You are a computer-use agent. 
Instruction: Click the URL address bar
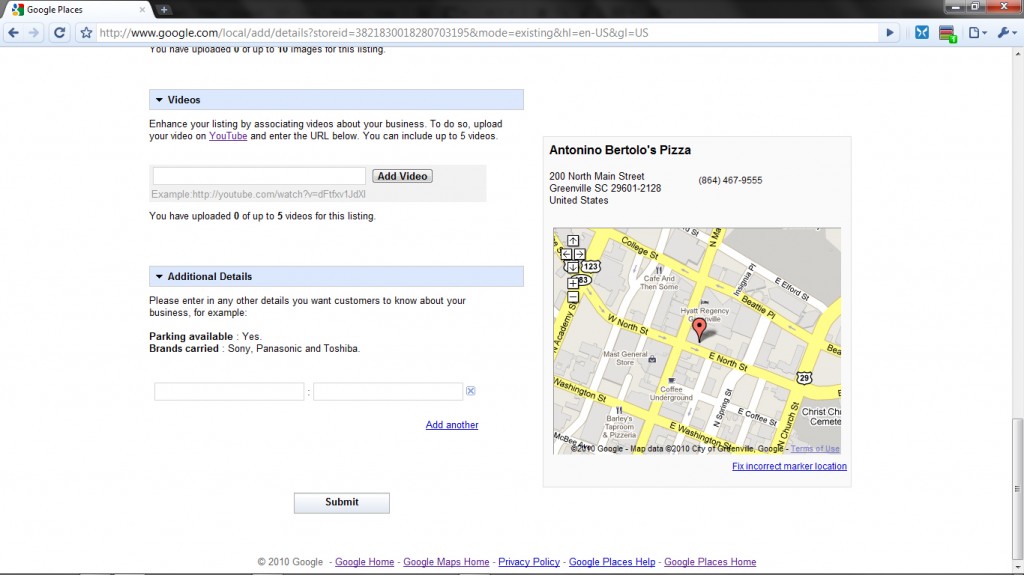point(483,33)
